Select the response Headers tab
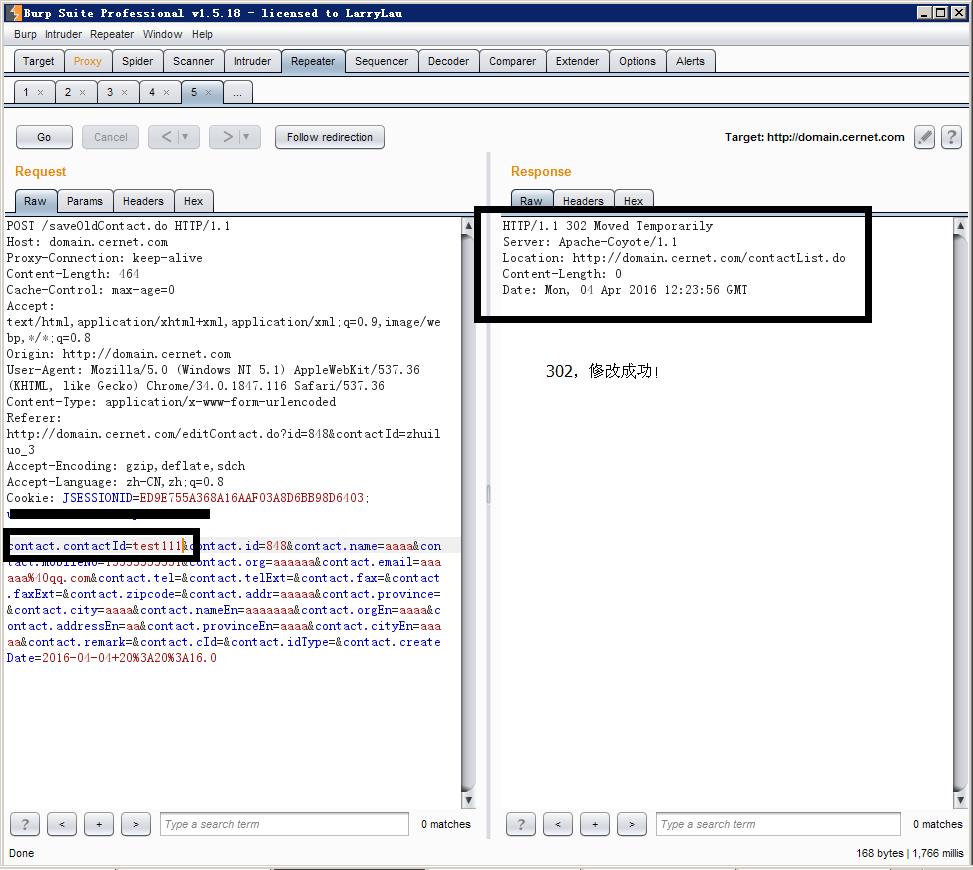 click(583, 200)
